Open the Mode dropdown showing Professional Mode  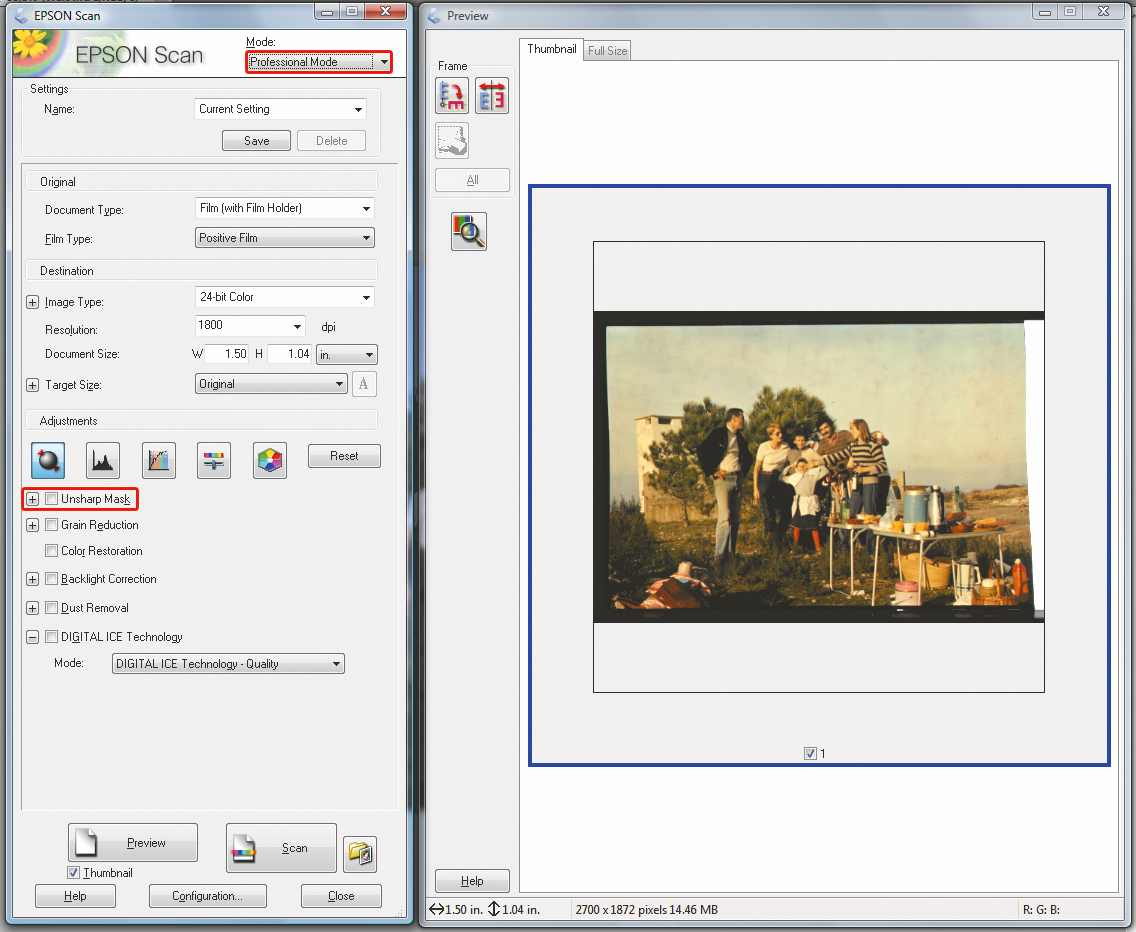[318, 62]
